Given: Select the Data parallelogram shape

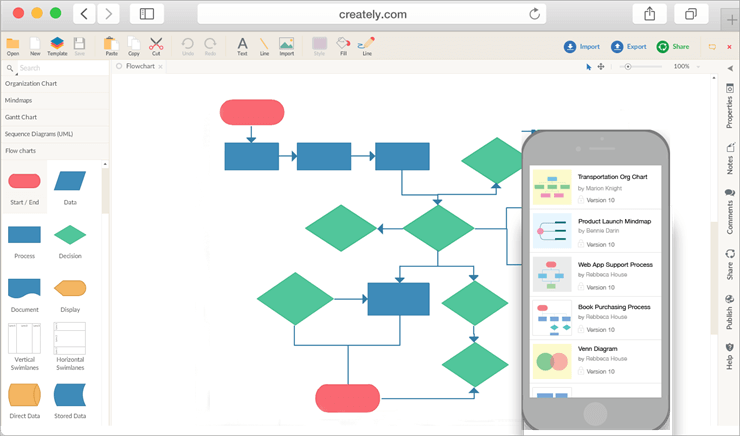Looking at the screenshot, I should 70,188.
